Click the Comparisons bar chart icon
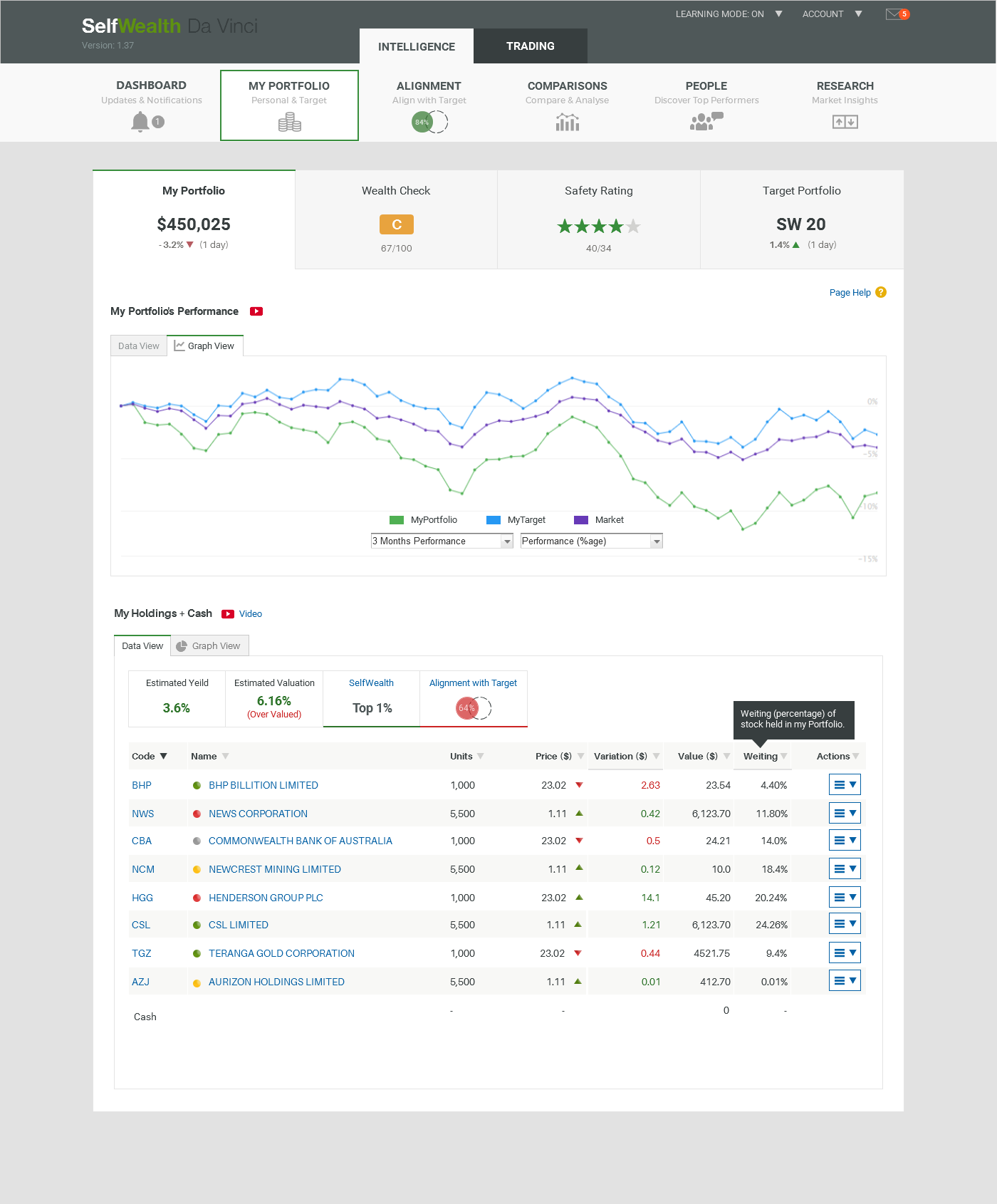This screenshot has height=1204, width=997. [x=567, y=123]
